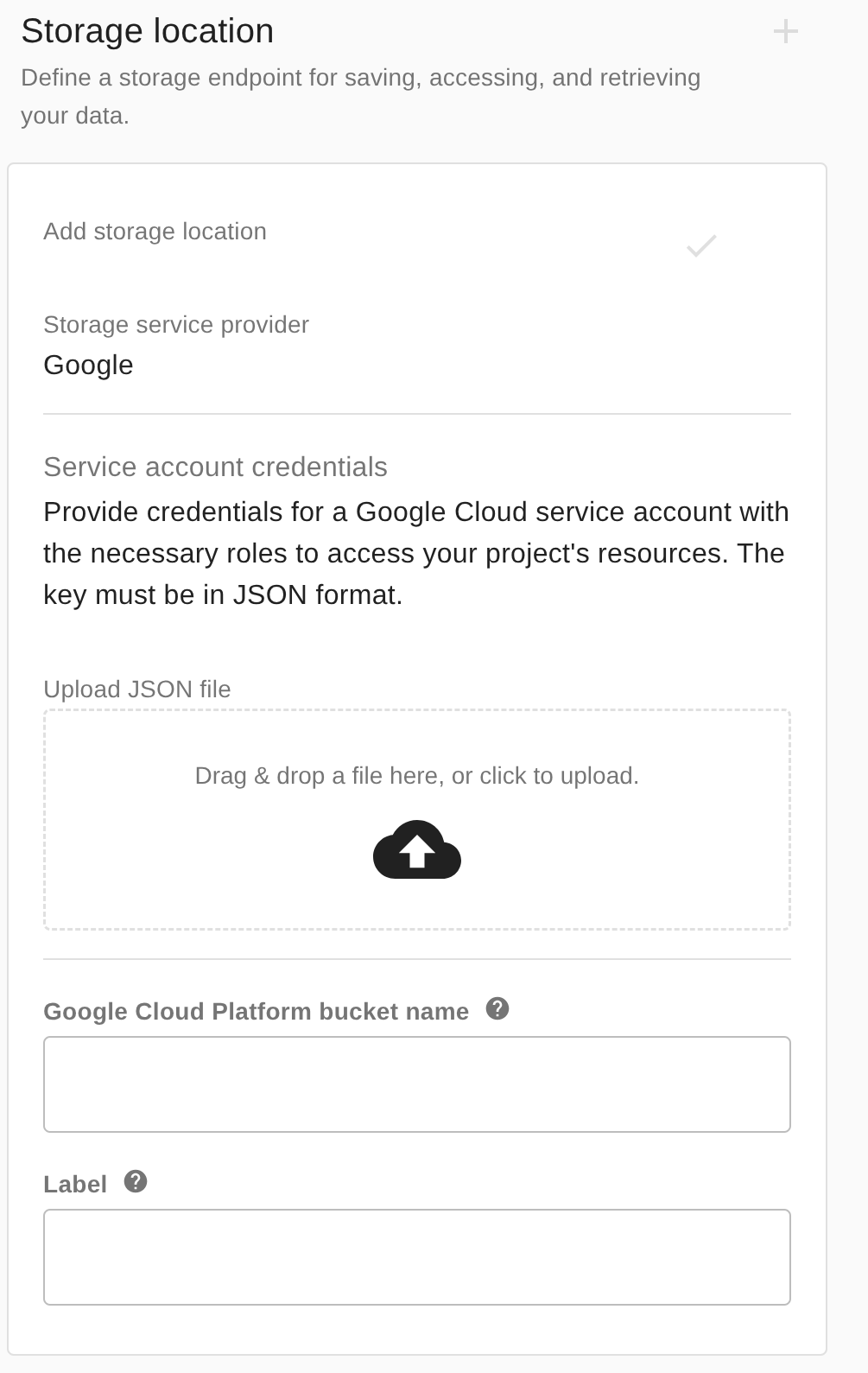Click the "Drag & drop a file here" text
Viewport: 868px width, 1373px height.
pyautogui.click(x=416, y=776)
